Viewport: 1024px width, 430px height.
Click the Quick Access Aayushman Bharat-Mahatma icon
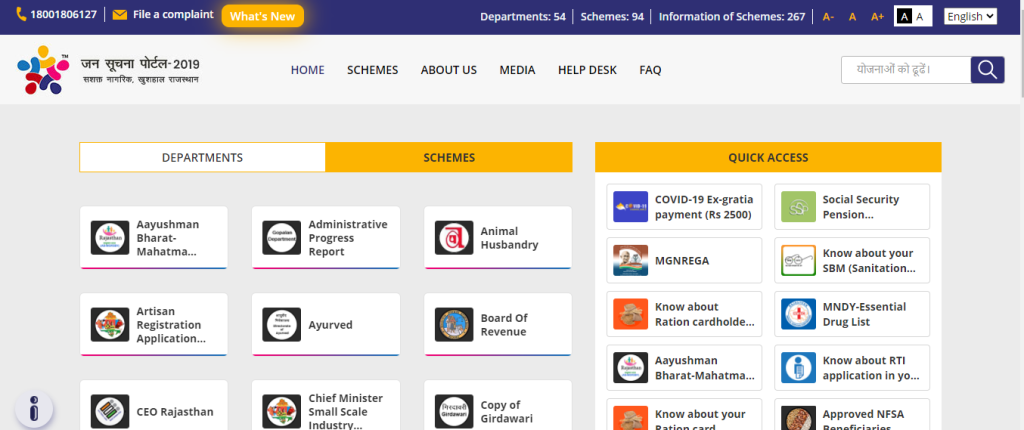click(630, 367)
